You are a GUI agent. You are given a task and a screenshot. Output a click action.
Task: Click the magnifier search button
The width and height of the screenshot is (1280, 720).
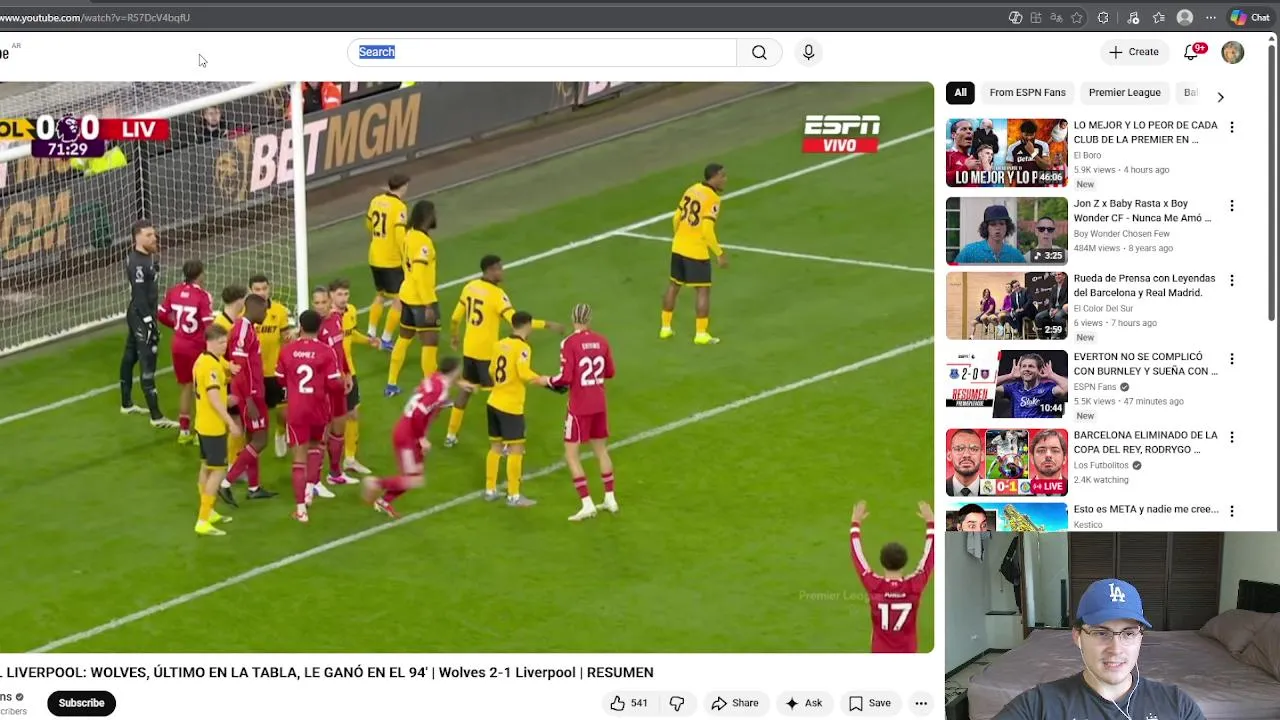click(759, 52)
